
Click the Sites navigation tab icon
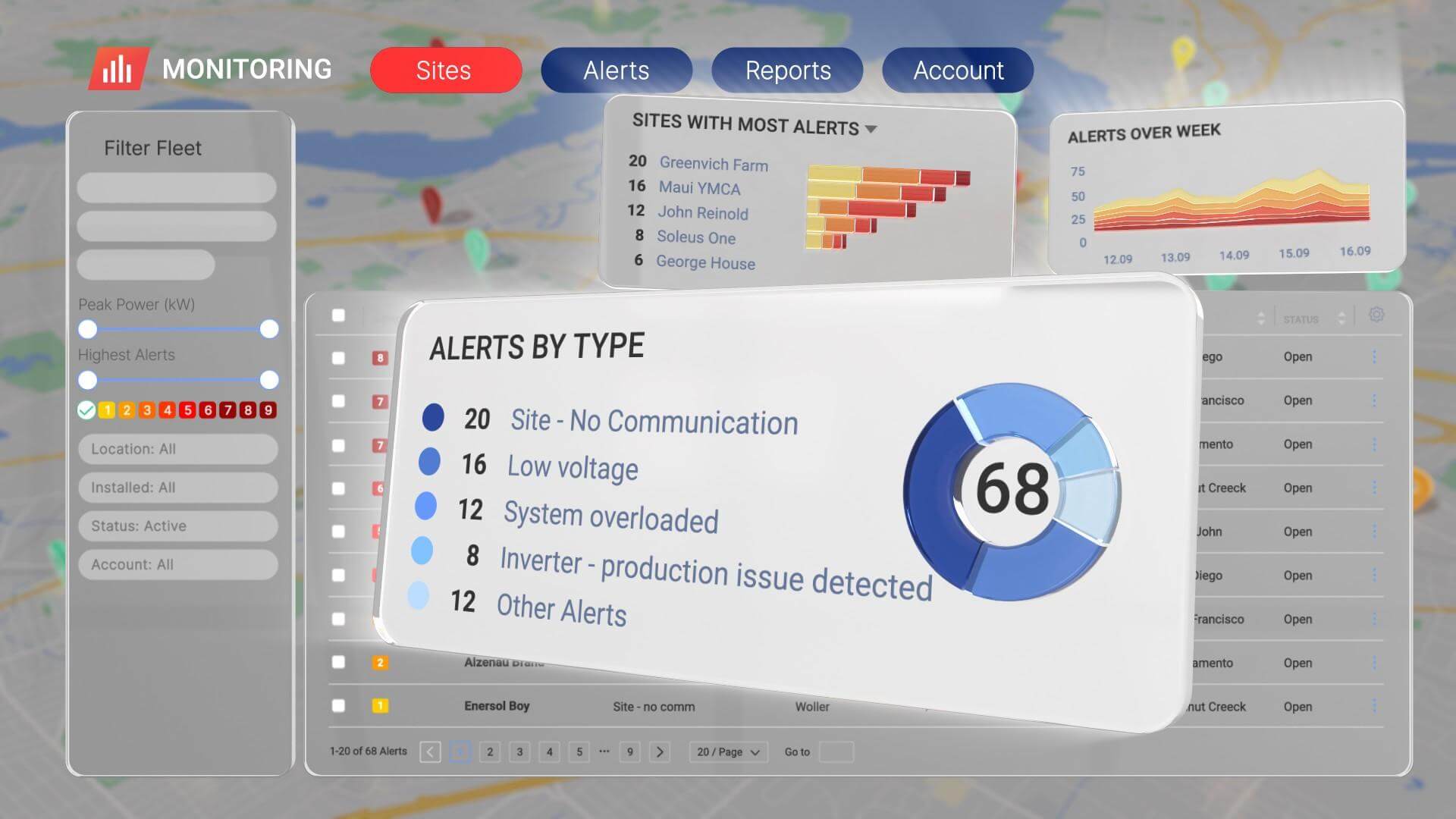click(x=444, y=69)
